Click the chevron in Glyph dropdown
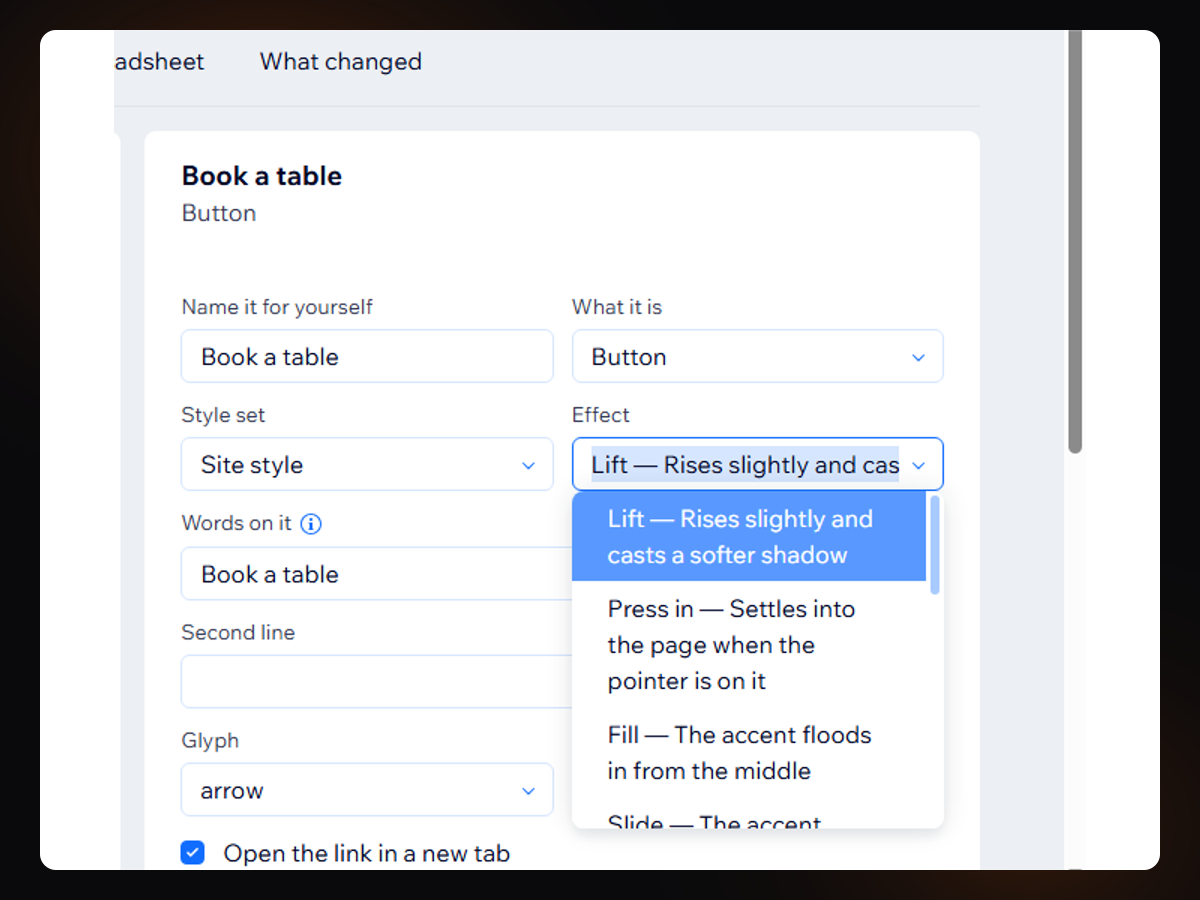1200x900 pixels. [528, 791]
